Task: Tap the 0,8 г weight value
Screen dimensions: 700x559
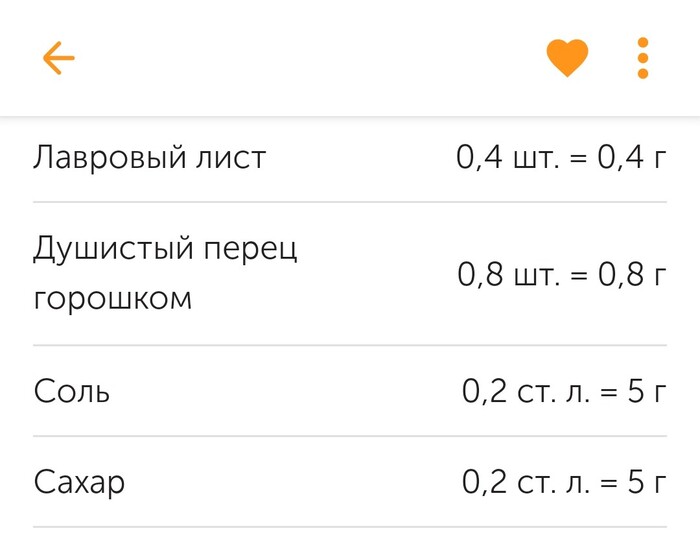Action: click(631, 274)
